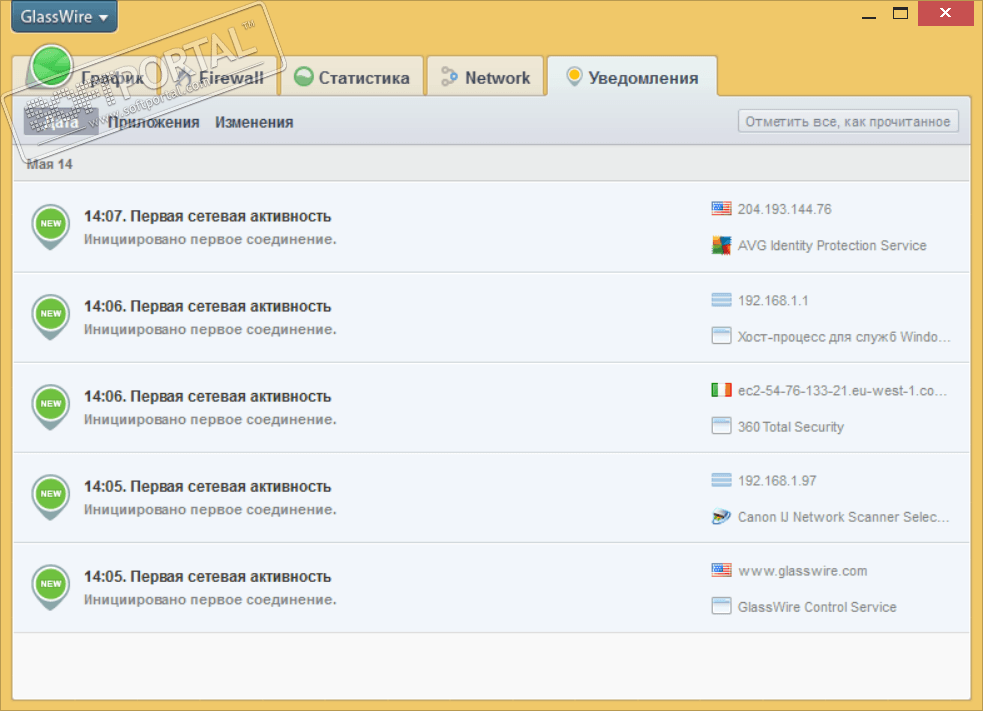
Task: Select 360 Total Security text
Action: click(x=791, y=427)
